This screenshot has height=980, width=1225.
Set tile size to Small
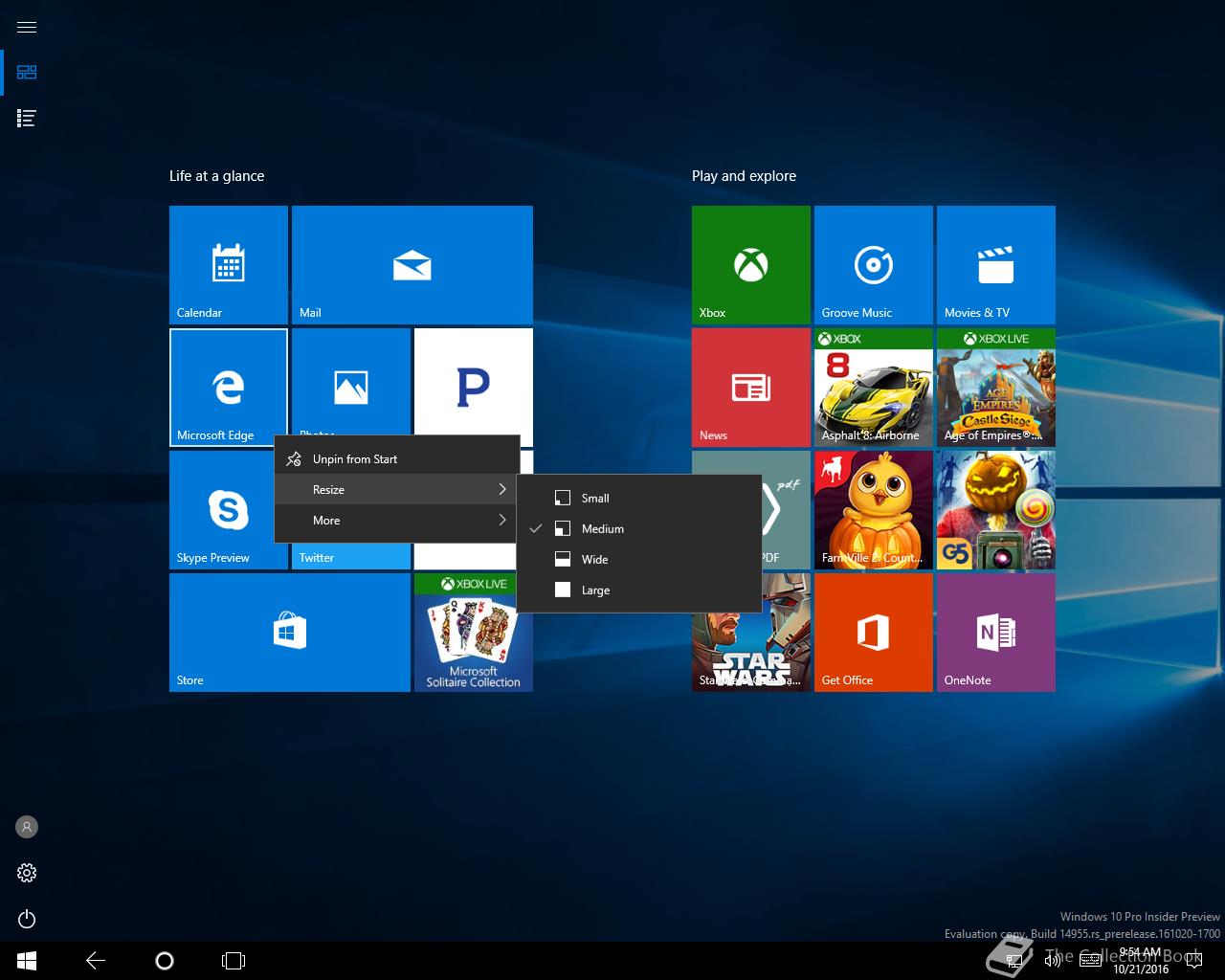pyautogui.click(x=639, y=498)
